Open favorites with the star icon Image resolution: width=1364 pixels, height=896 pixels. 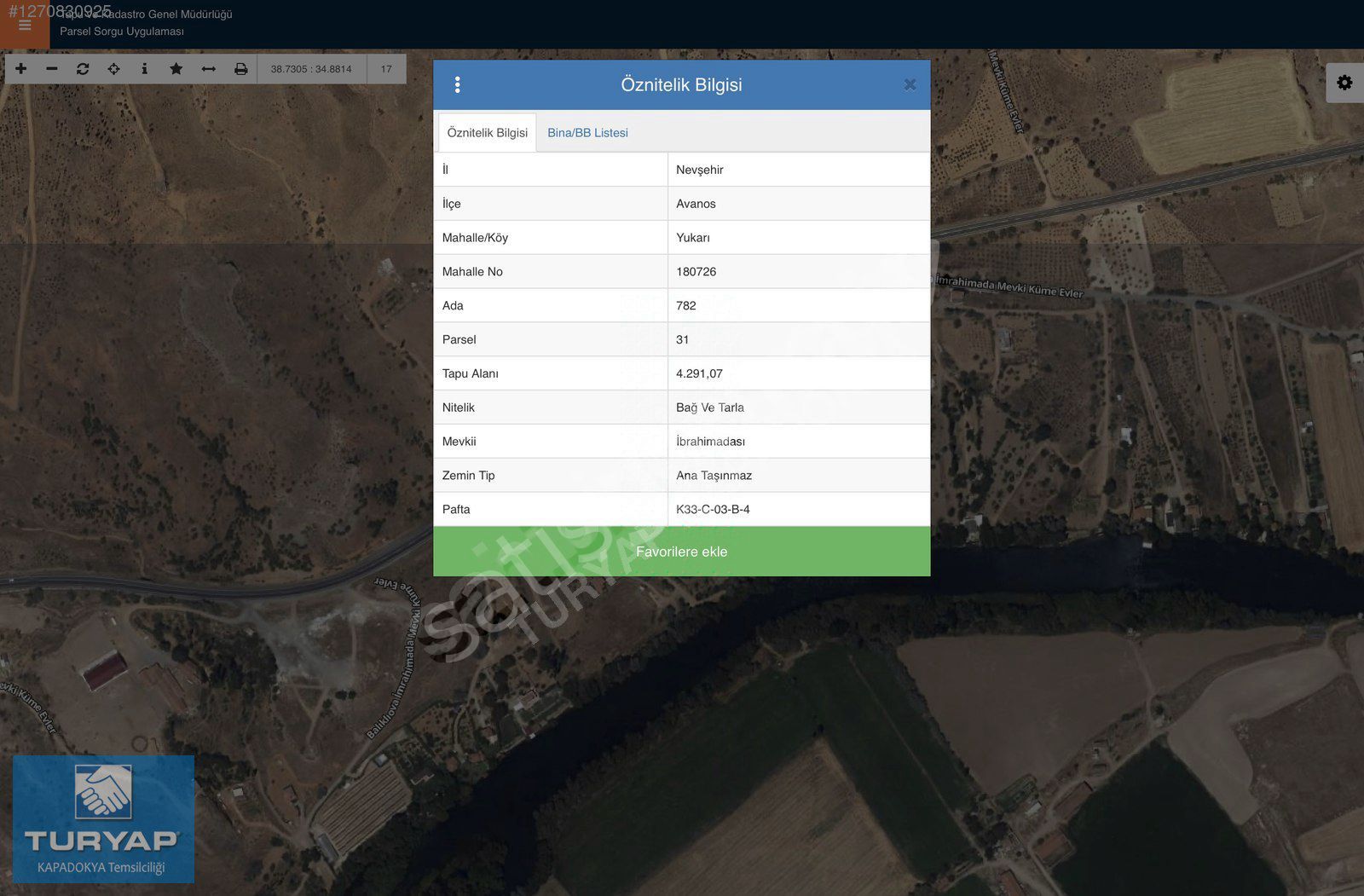coord(176,69)
